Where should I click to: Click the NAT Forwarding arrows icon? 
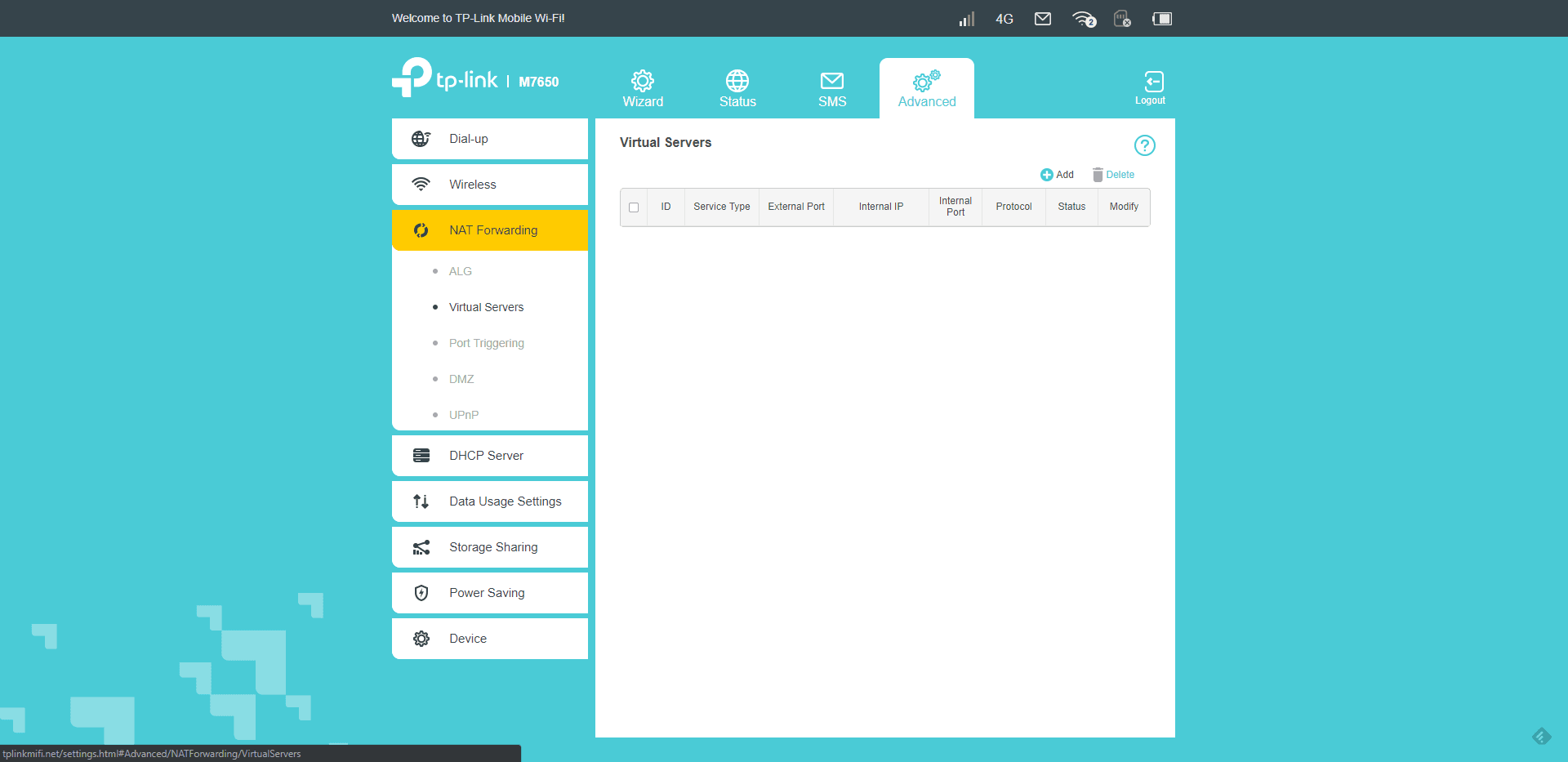tap(421, 230)
